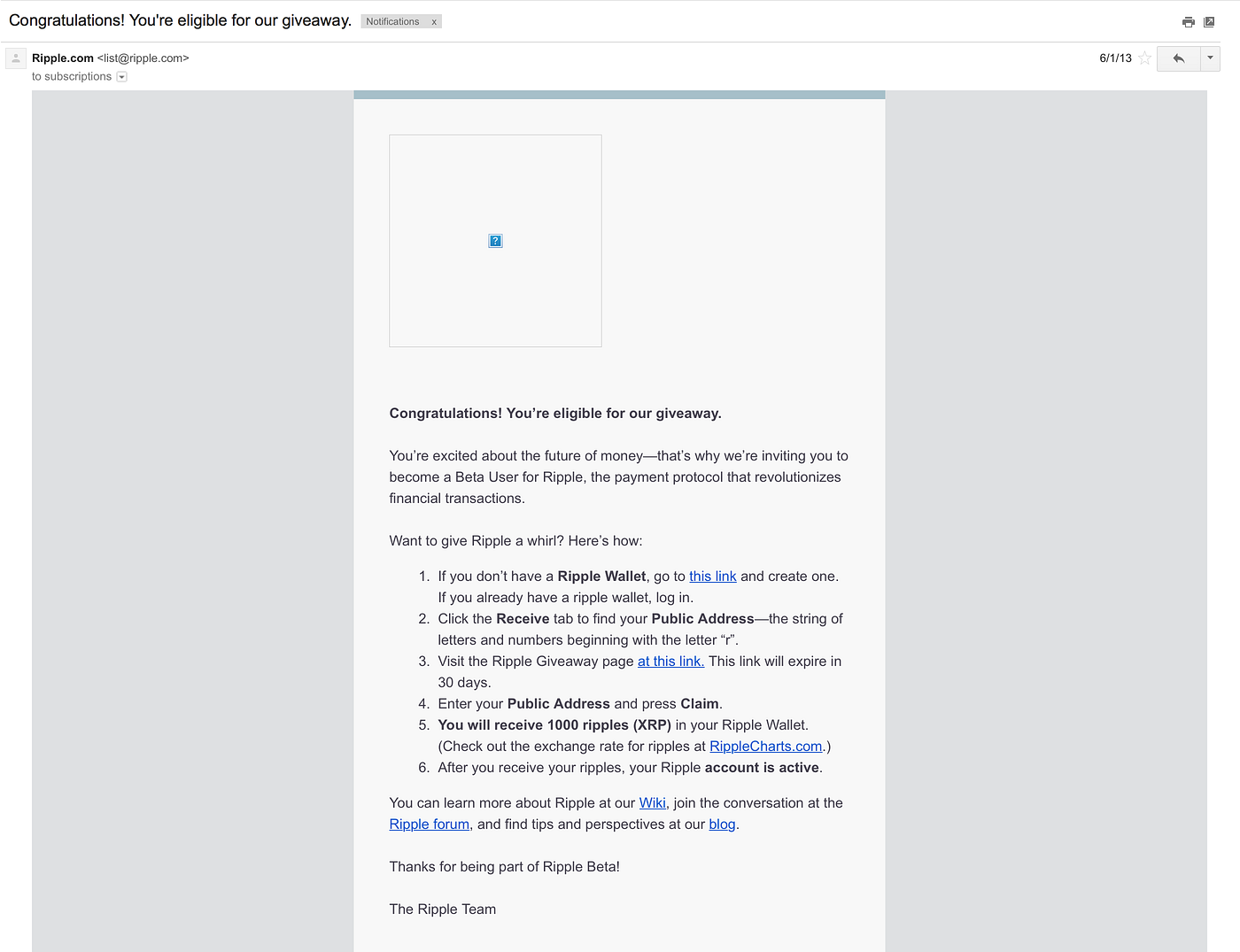1240x952 pixels.
Task: Click the email subject line at top
Action: (181, 20)
